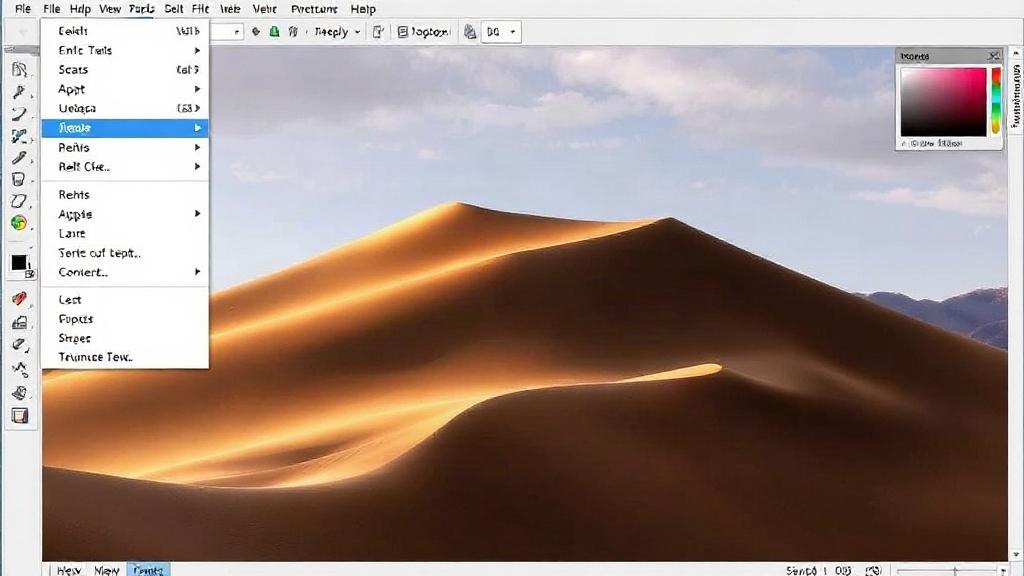Select the stamp tool below the red tool
This screenshot has height=576, width=1024.
pyautogui.click(x=19, y=322)
